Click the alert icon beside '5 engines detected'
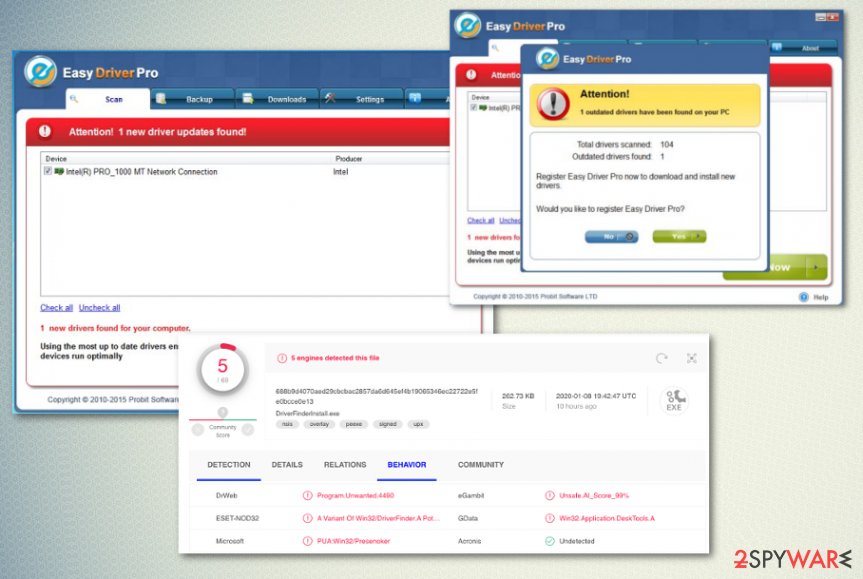 click(282, 358)
